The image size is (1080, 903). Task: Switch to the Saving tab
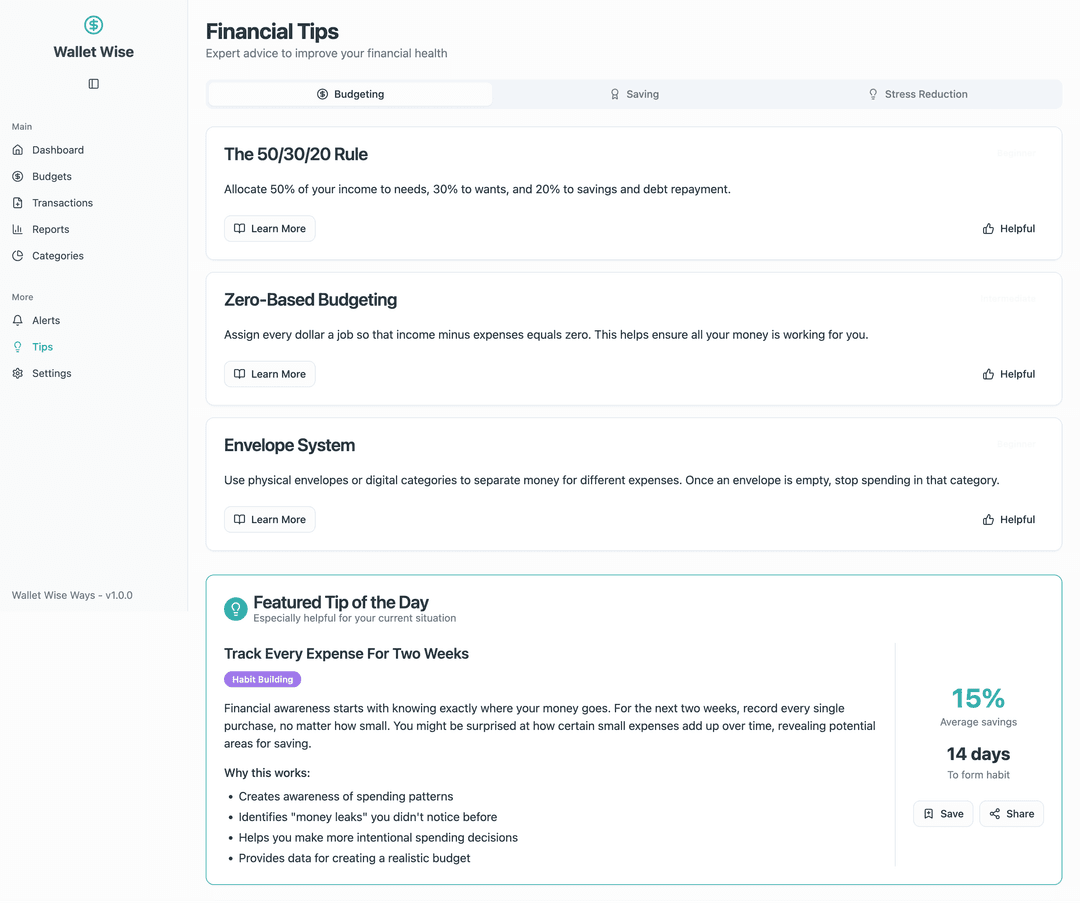(x=634, y=93)
